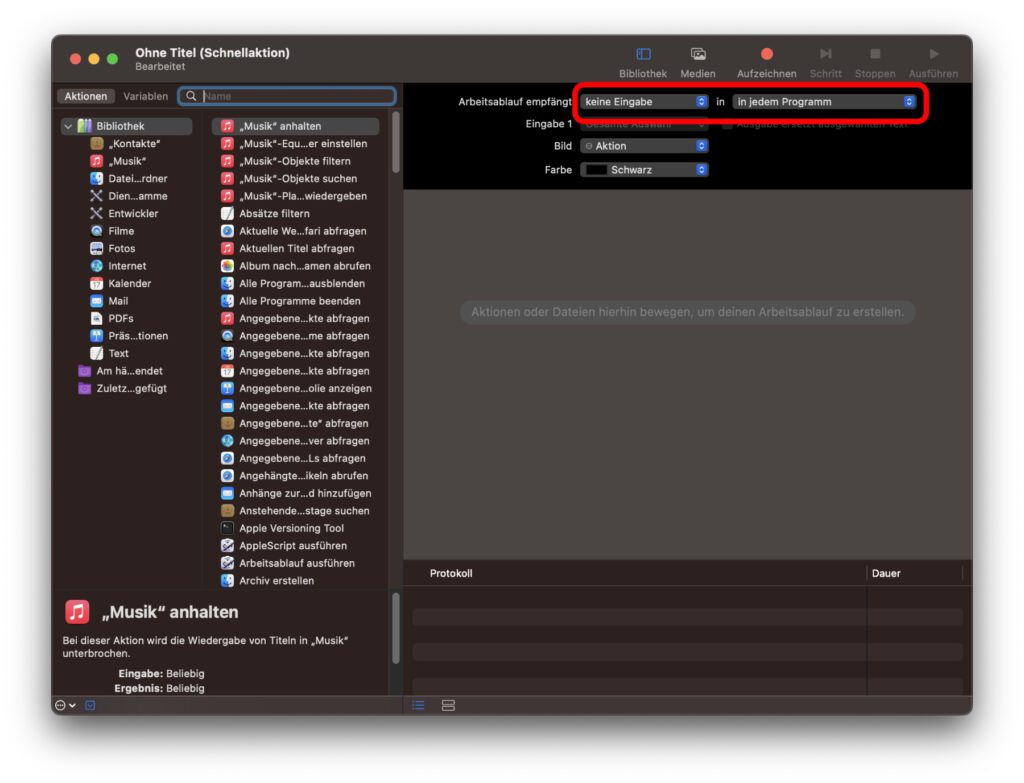Toggle Ausgabe ersetzt ausgewählten Text checkbox
Screen dimensions: 1024x783
pyautogui.click(x=727, y=124)
